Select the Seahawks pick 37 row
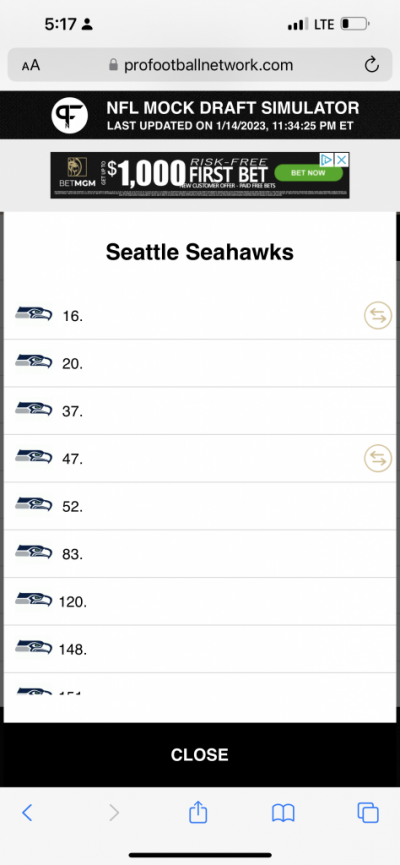The image size is (400, 865). click(200, 411)
